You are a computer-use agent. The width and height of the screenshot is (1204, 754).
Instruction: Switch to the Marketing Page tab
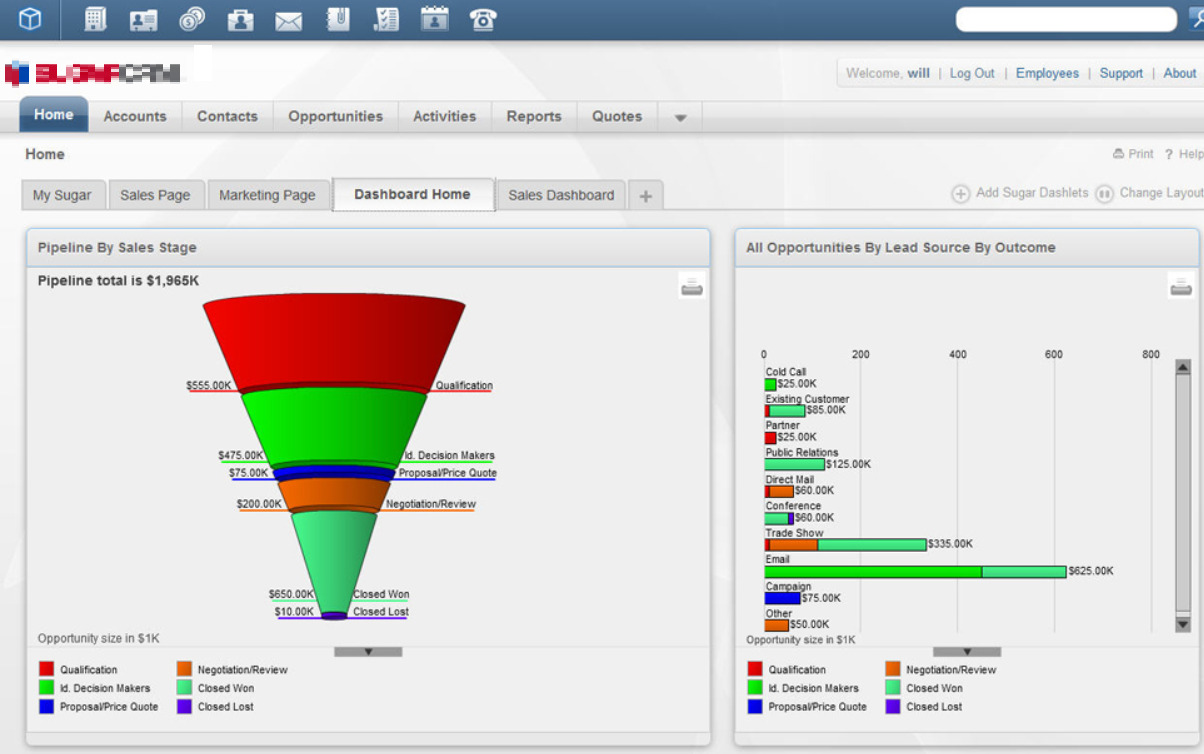click(267, 195)
